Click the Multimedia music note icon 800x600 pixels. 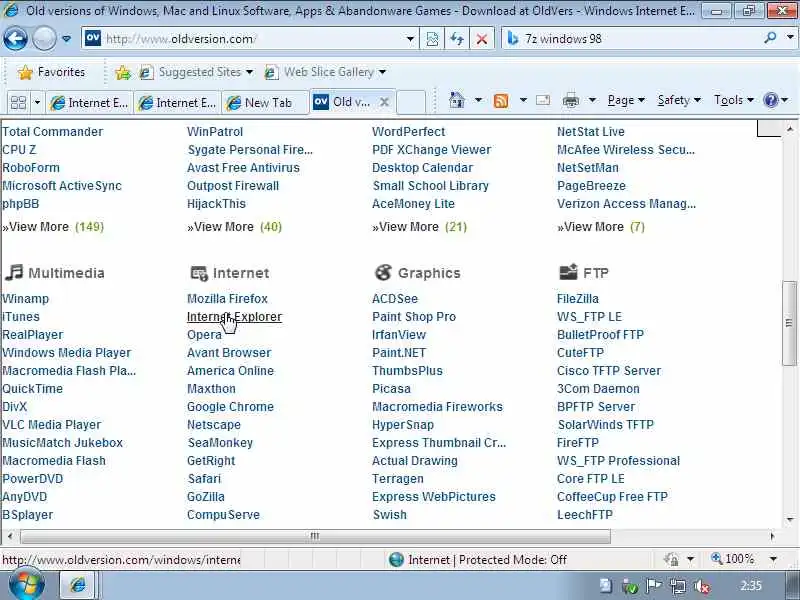tap(14, 272)
